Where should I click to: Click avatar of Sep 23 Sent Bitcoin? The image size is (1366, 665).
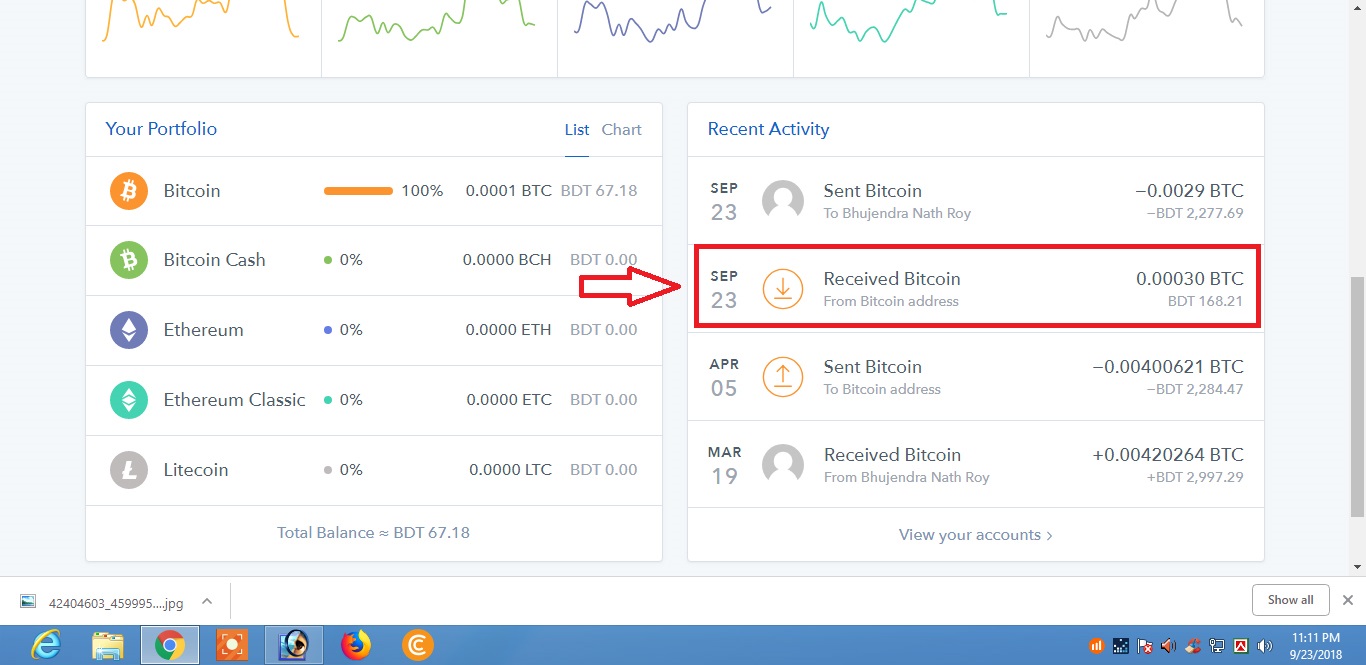783,201
